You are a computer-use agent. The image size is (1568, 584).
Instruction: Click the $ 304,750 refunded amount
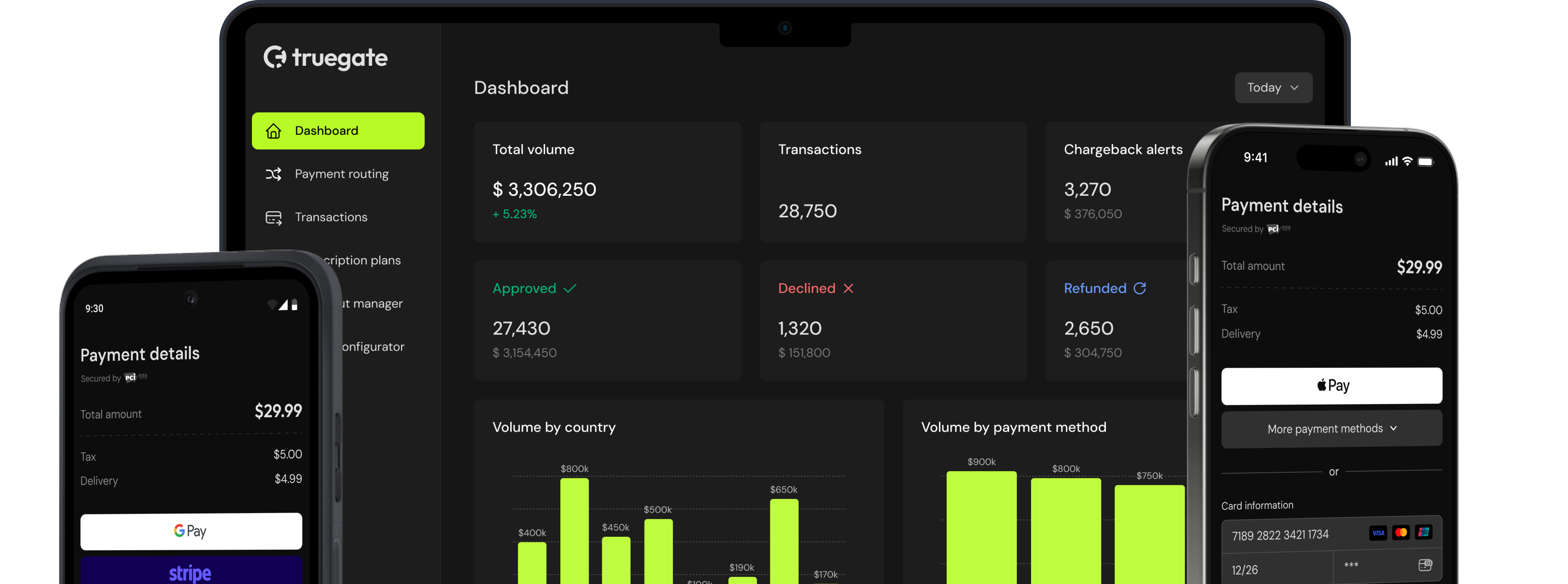1093,353
